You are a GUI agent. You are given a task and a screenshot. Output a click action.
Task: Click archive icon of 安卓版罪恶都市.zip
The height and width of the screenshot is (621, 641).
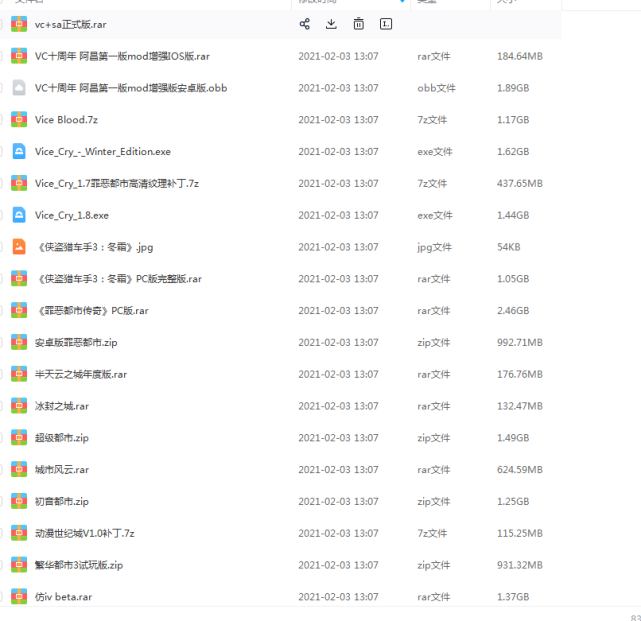19,342
